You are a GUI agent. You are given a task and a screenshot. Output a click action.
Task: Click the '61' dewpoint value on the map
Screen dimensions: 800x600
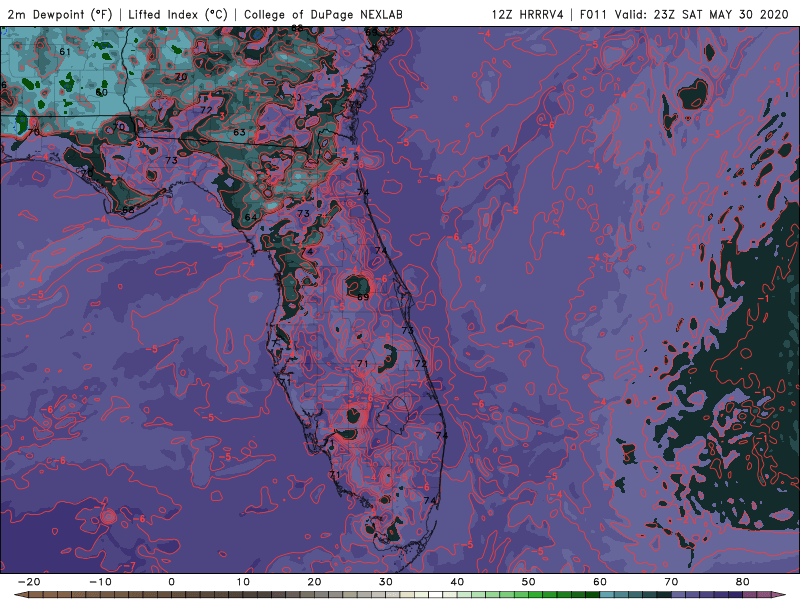[65, 52]
